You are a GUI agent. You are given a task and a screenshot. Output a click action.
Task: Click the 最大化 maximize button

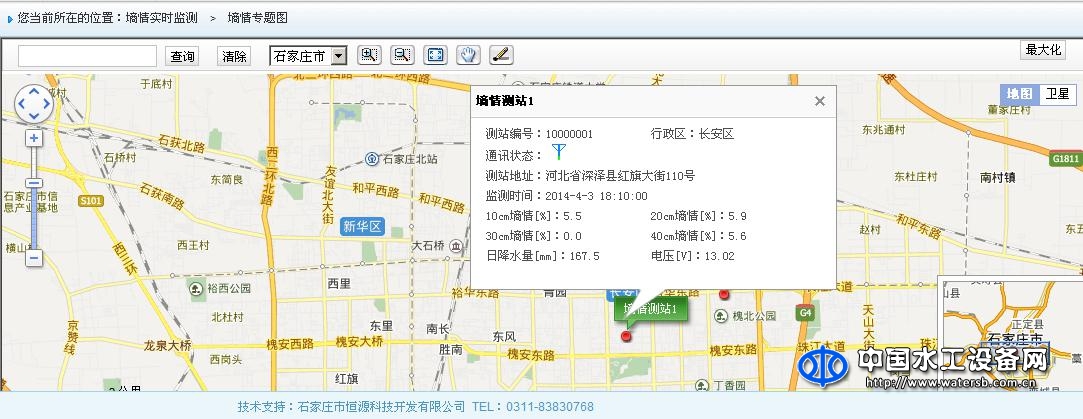(1042, 50)
